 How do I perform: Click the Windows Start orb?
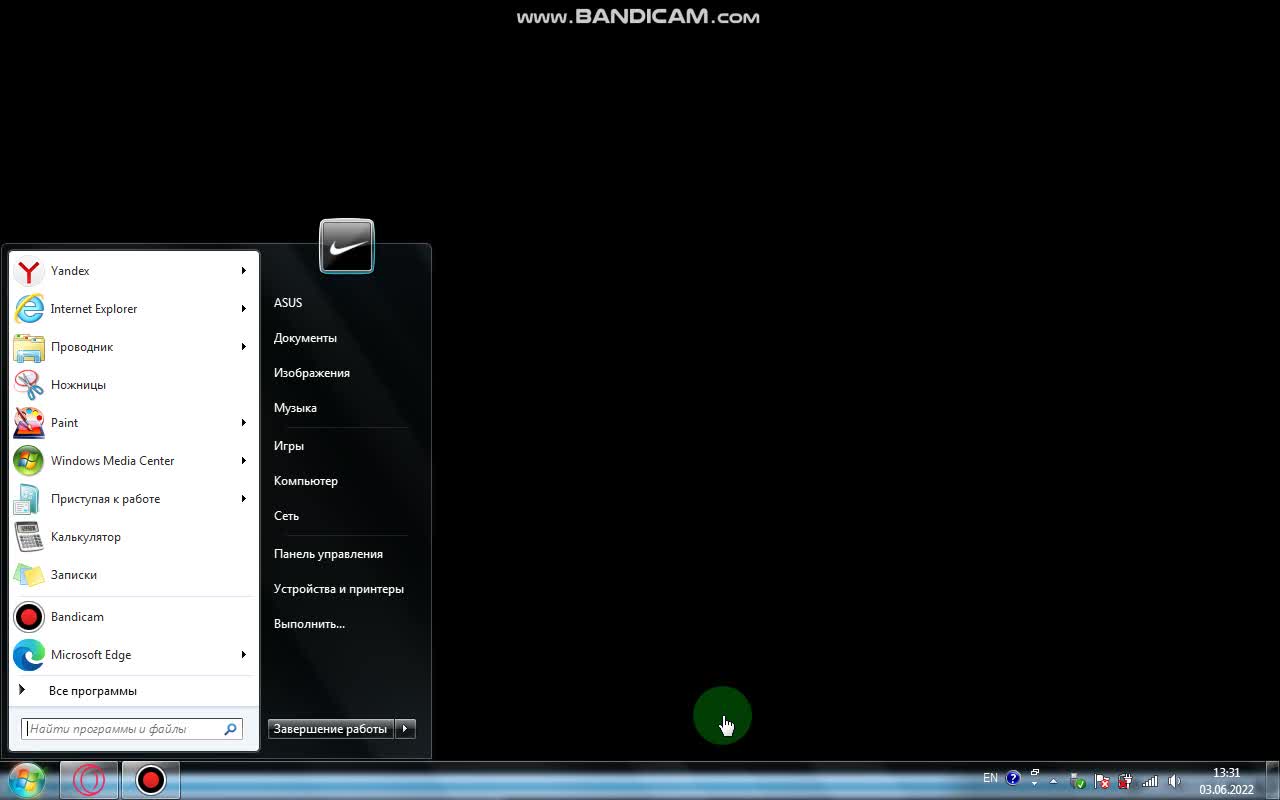[27, 780]
